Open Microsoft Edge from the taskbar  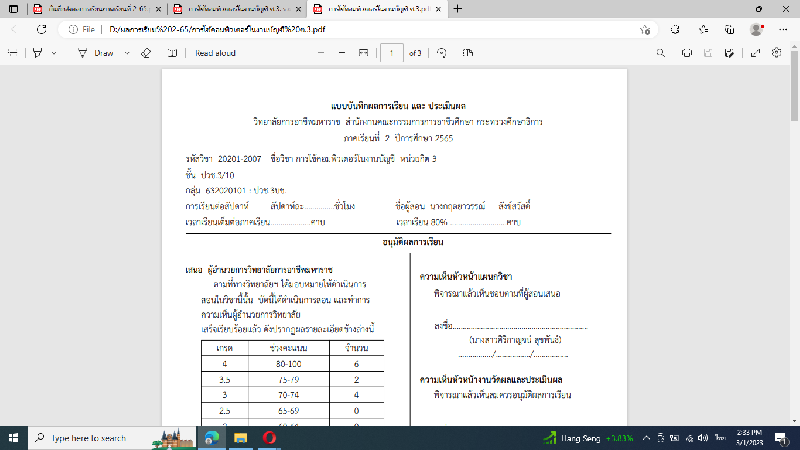coord(212,438)
